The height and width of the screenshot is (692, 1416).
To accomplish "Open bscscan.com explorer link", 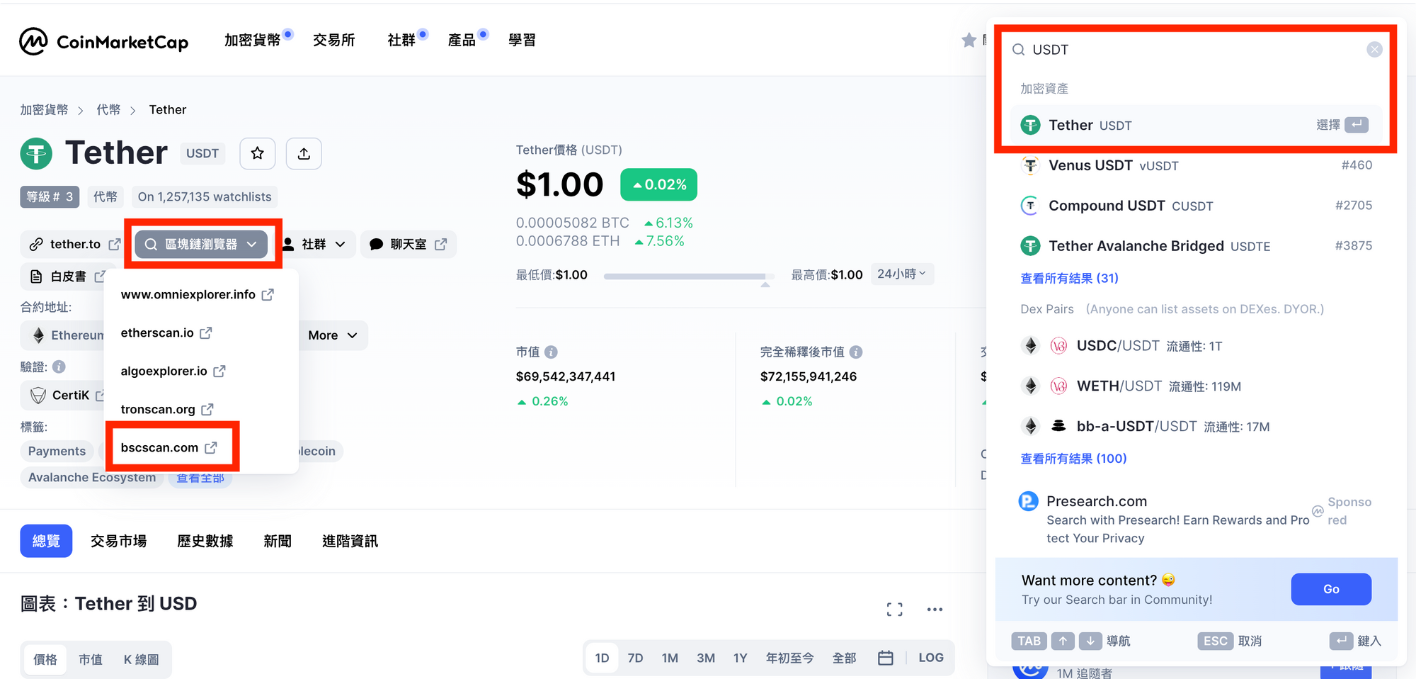I will click(x=169, y=448).
